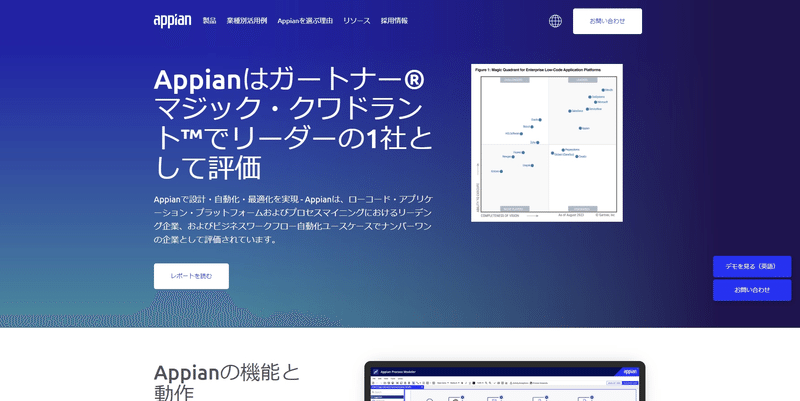Click the Appian Process Modeler screenshot
Screen dimensions: 800x401
point(505,382)
